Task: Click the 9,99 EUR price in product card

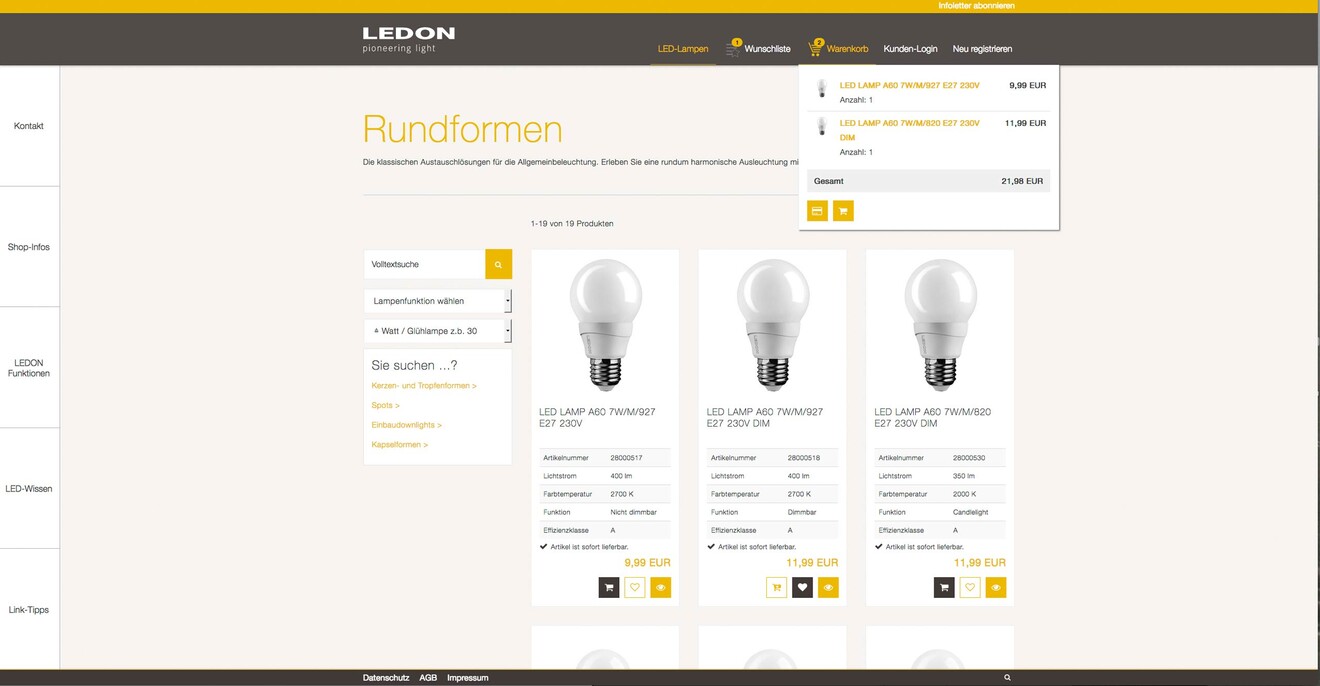Action: tap(648, 563)
